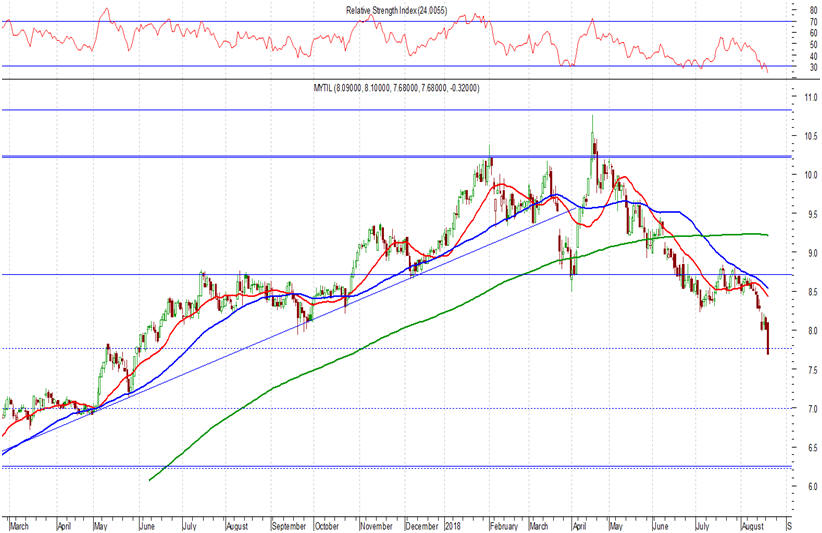This screenshot has width=822, height=533.
Task: Click the 7.5 price axis label
Action: click(x=812, y=370)
